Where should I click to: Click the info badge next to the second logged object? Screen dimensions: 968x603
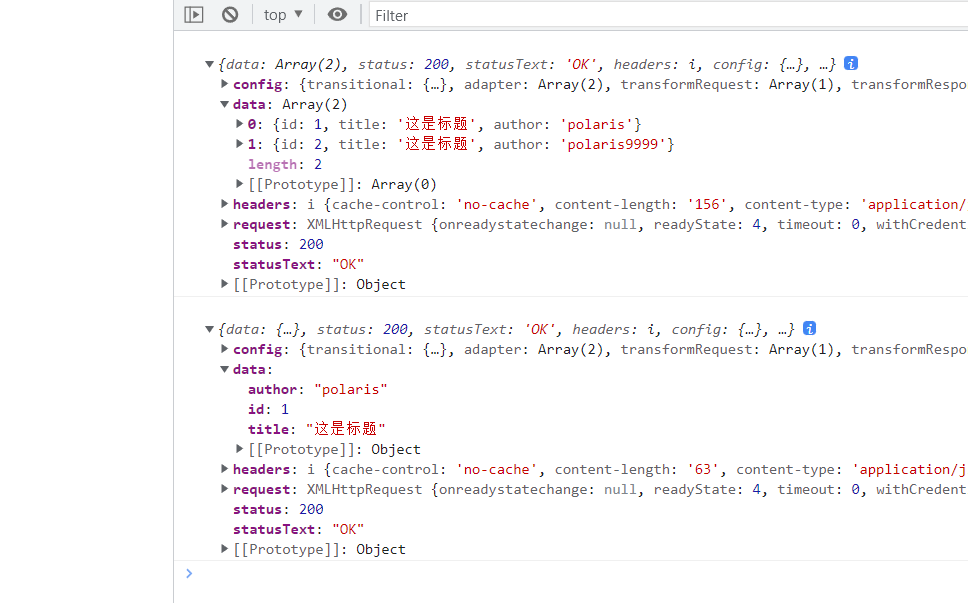point(809,328)
